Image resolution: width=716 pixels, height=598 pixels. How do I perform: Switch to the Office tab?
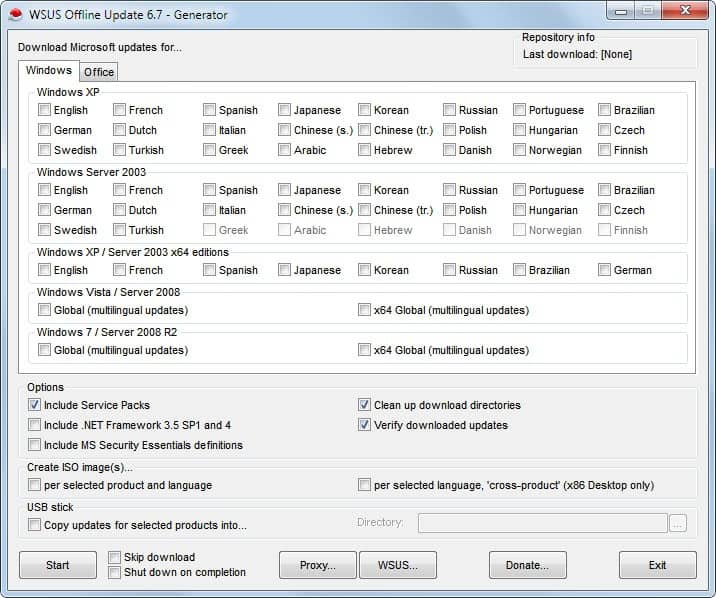click(99, 72)
